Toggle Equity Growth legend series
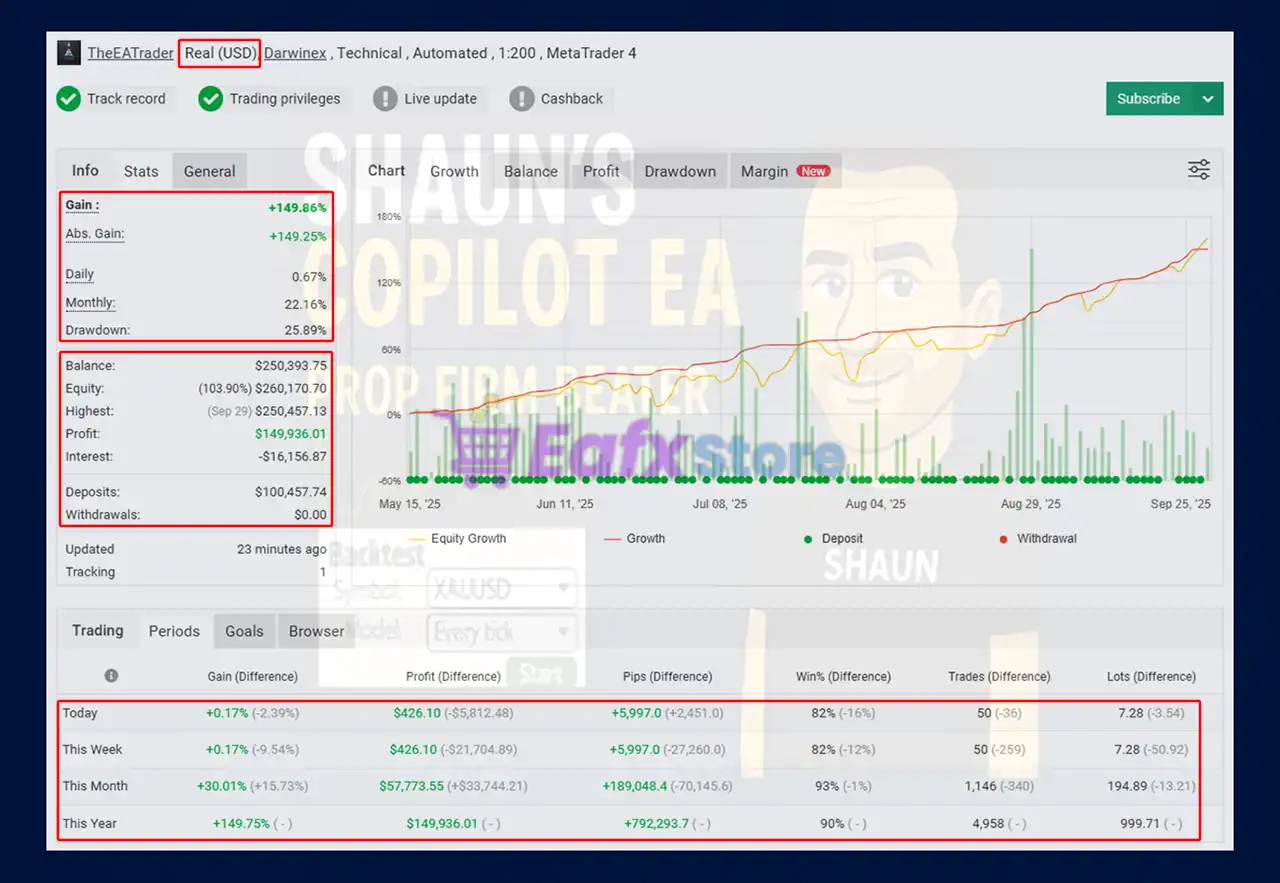 tap(457, 538)
